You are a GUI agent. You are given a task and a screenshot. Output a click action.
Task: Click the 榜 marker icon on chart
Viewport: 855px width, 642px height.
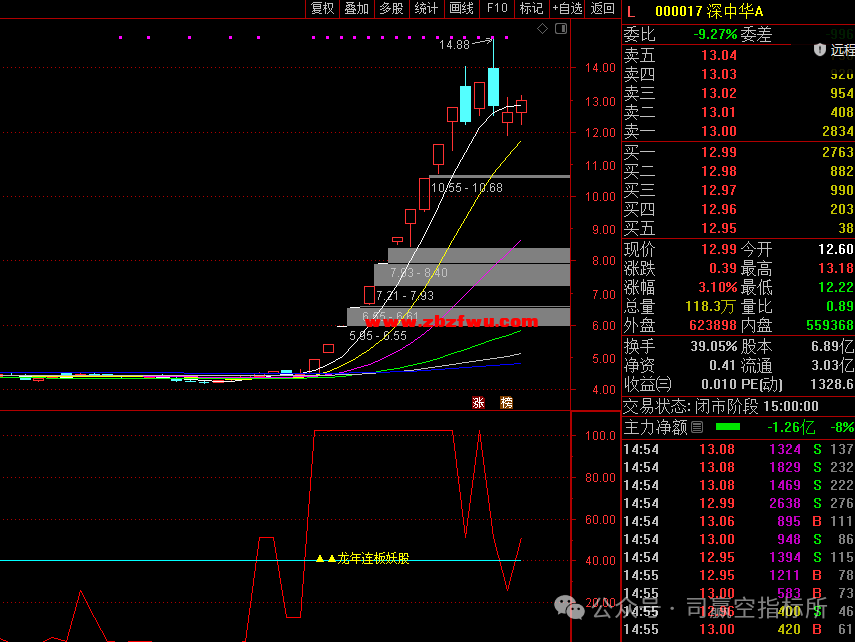pos(507,403)
